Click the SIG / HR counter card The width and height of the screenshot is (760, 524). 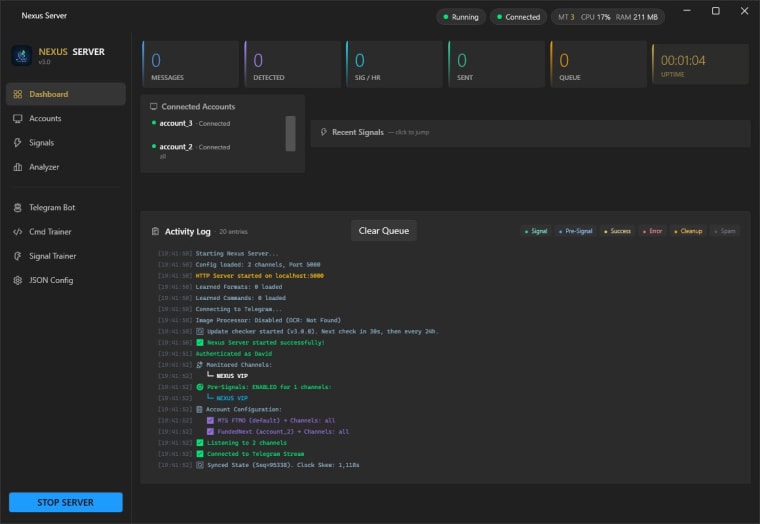coord(394,64)
